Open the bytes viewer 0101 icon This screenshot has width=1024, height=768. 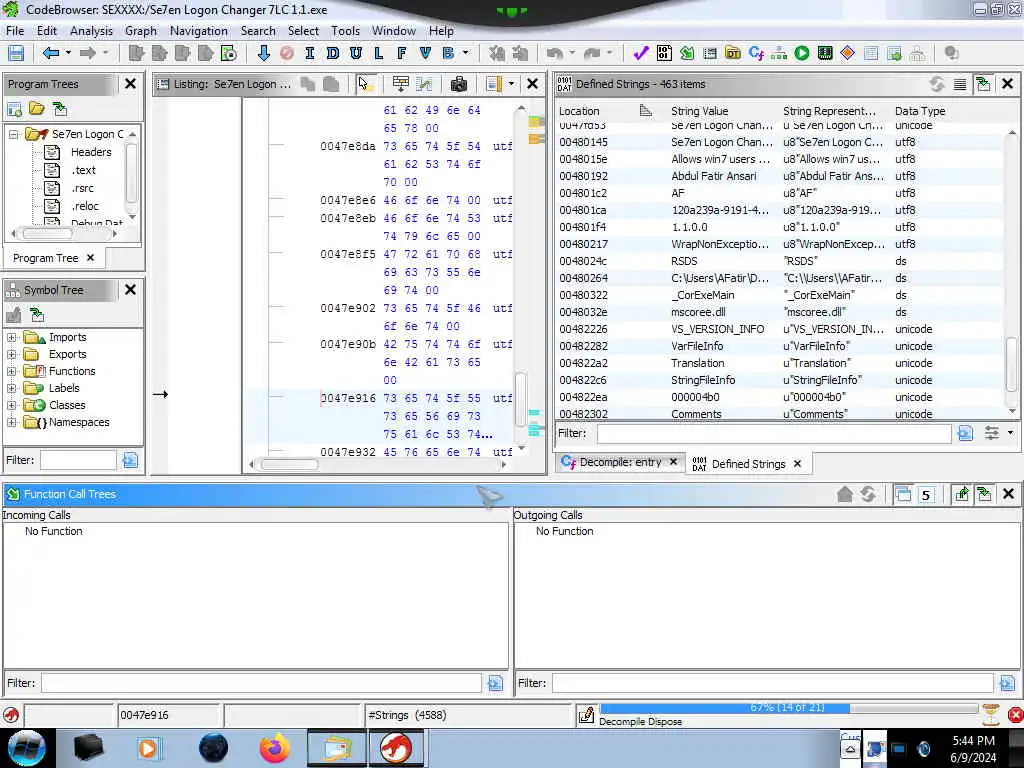tap(664, 54)
